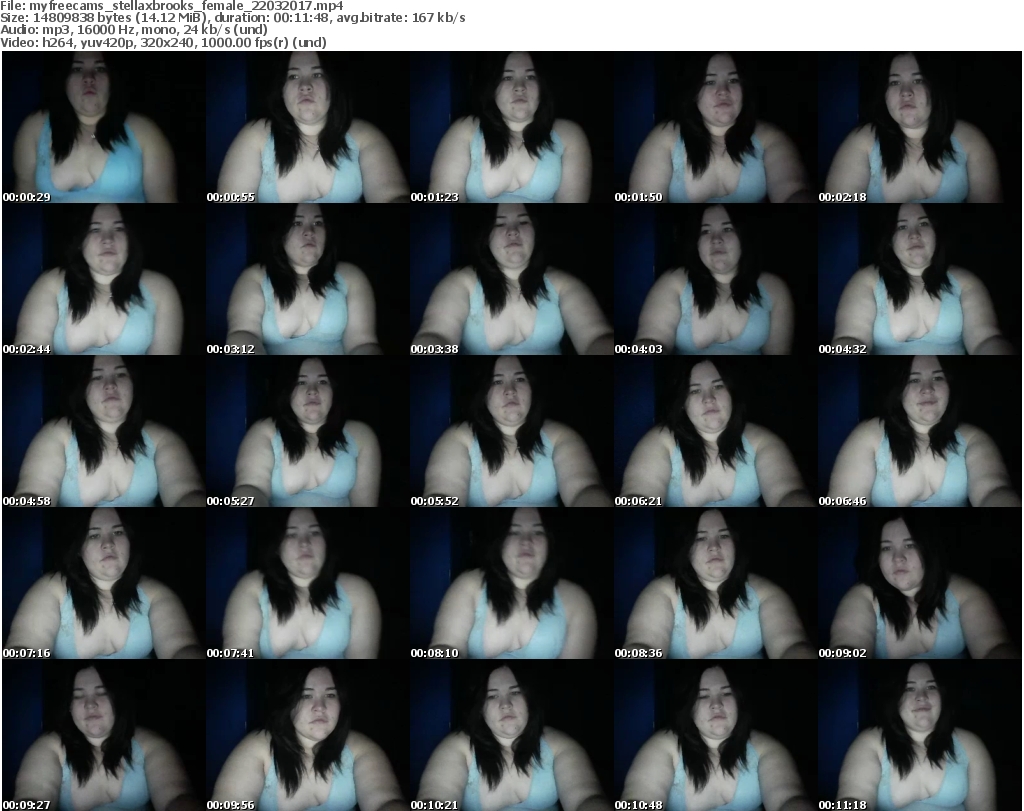Select the frame marked 00:09:56
This screenshot has height=811, width=1024.
point(307,735)
